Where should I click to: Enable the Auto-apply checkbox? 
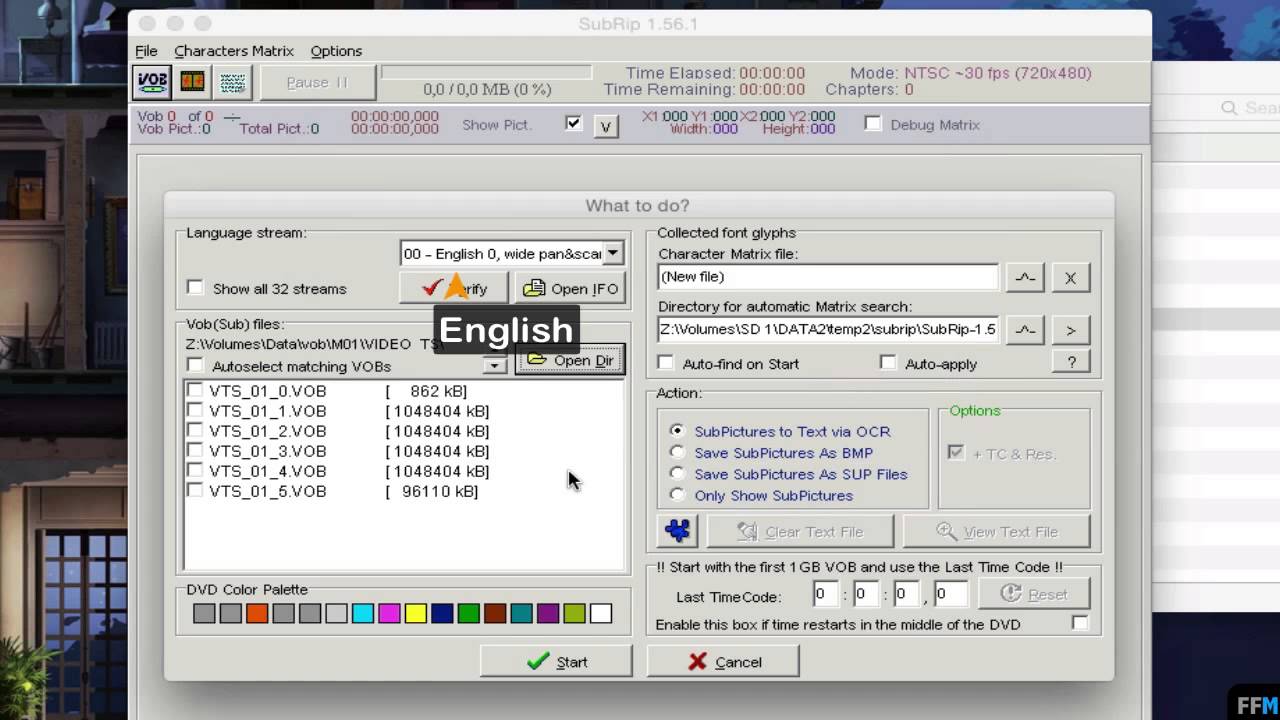click(x=888, y=363)
